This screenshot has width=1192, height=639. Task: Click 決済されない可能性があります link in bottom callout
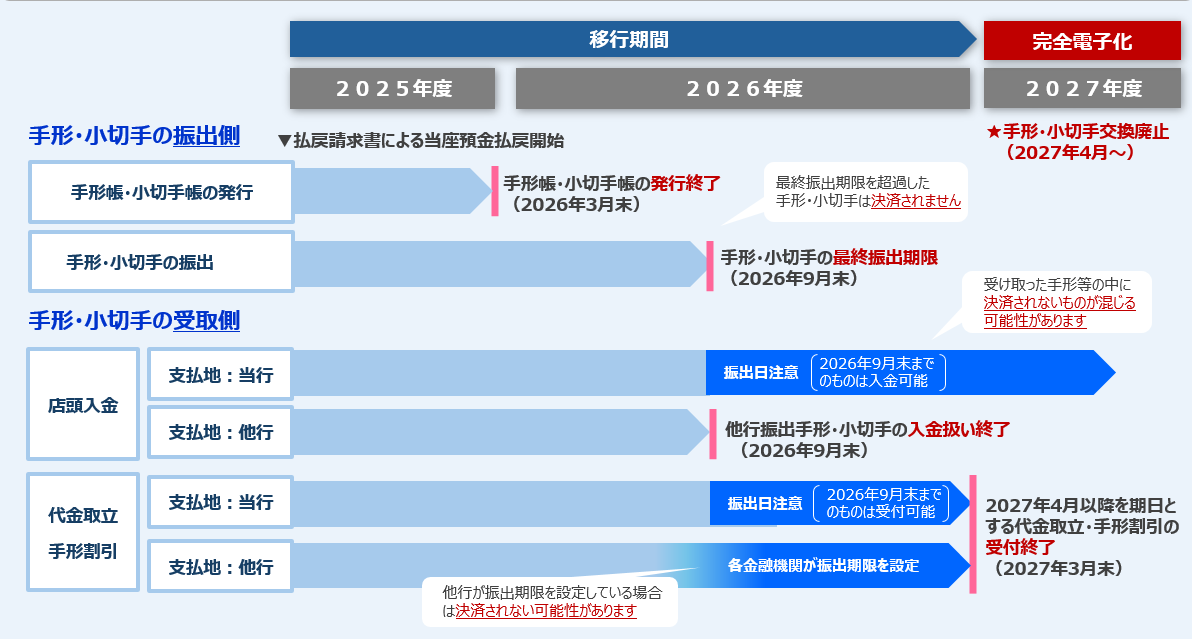(546, 610)
